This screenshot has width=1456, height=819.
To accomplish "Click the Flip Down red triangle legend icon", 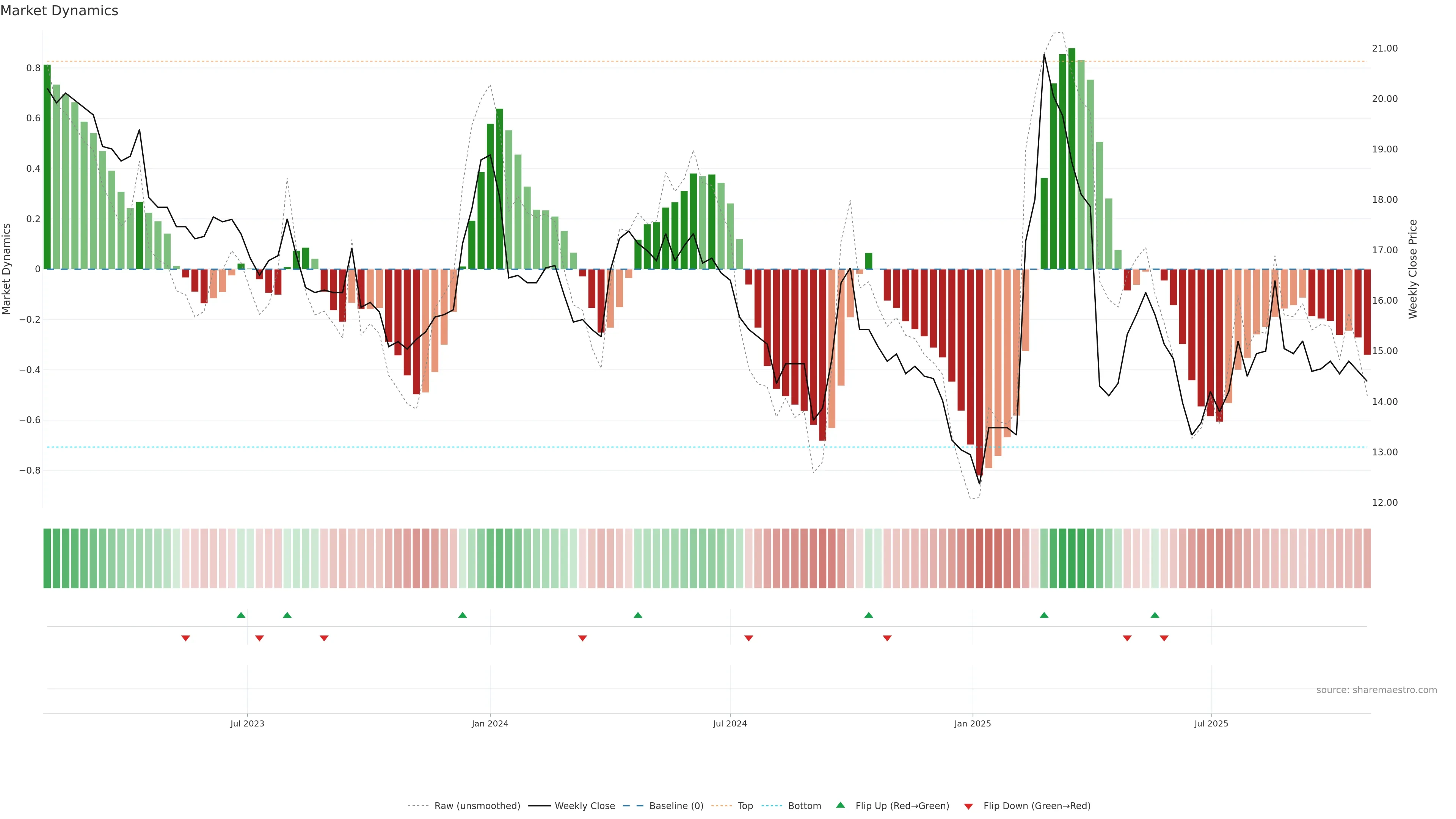I will pyautogui.click(x=968, y=806).
